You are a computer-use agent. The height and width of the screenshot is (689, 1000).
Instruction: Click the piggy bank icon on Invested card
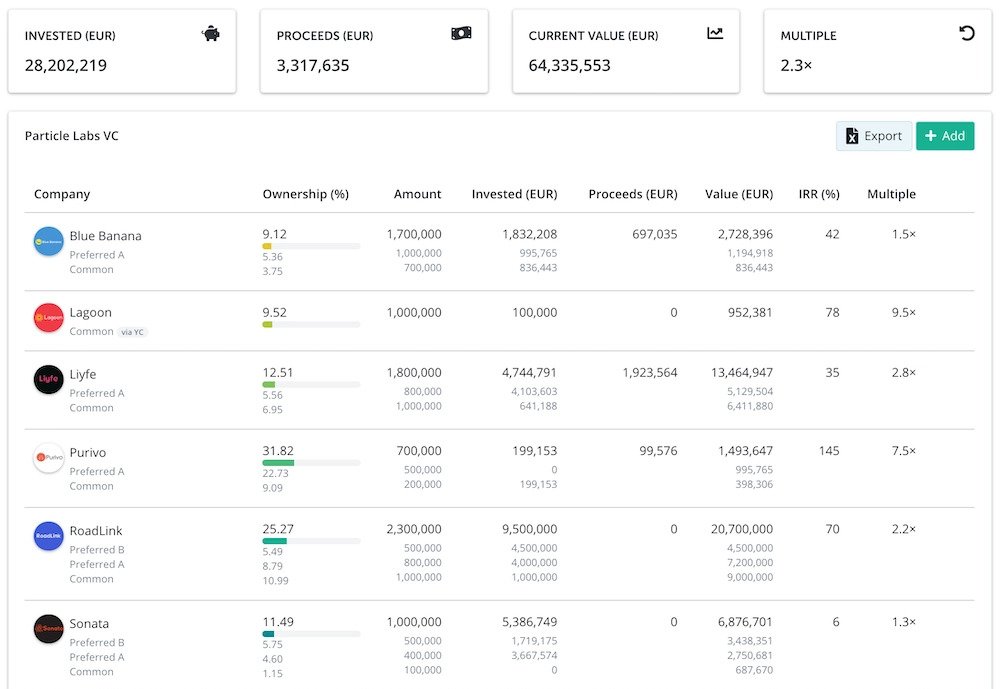pos(210,34)
